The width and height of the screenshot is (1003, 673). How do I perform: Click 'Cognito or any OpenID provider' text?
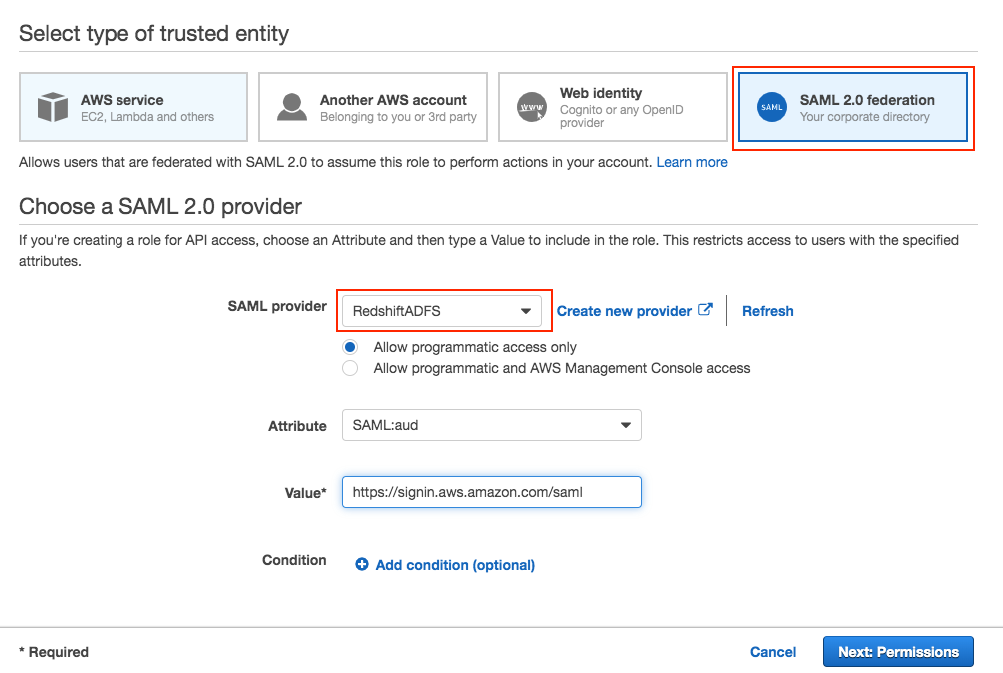(622, 116)
